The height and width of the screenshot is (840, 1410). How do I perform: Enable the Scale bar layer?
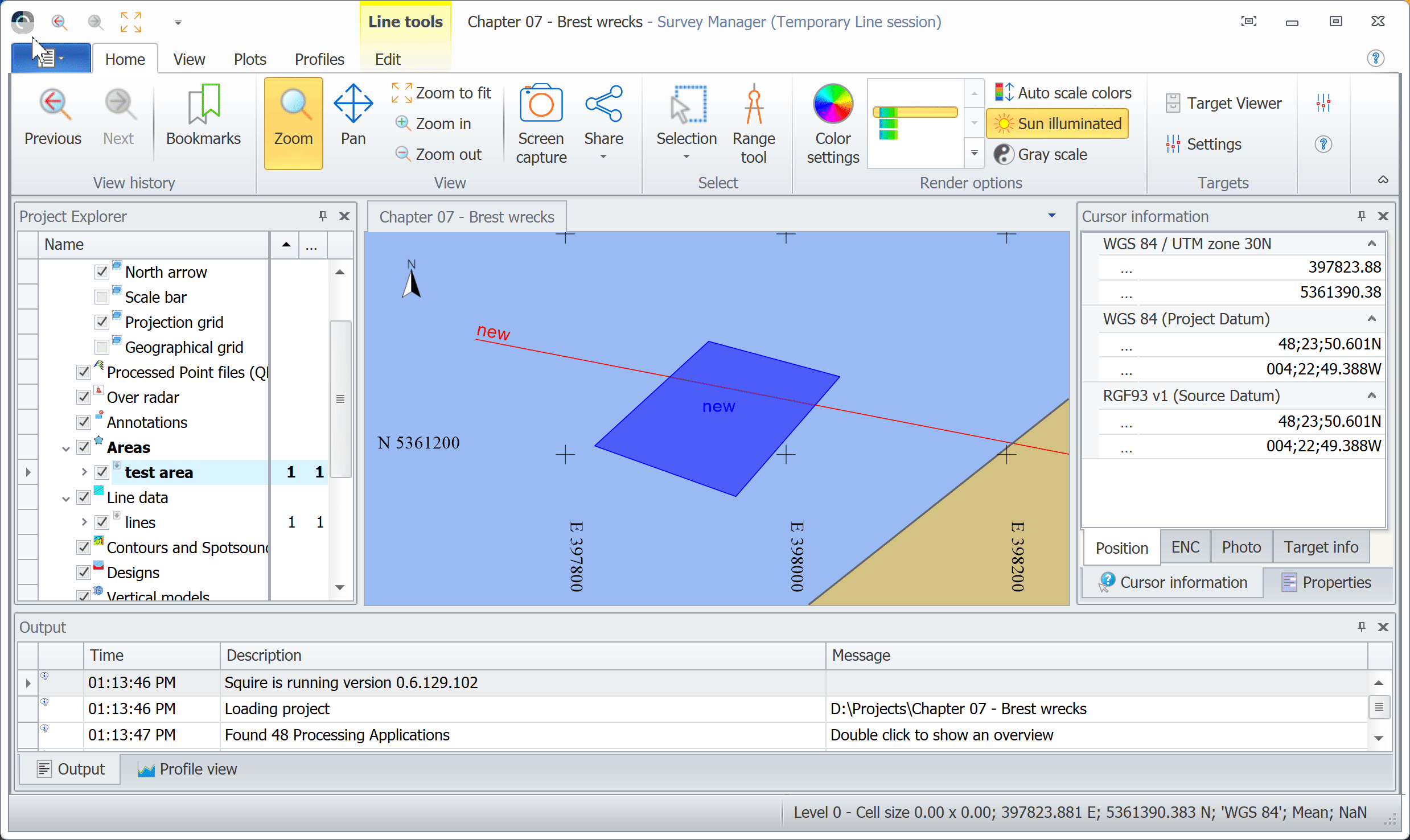[101, 297]
